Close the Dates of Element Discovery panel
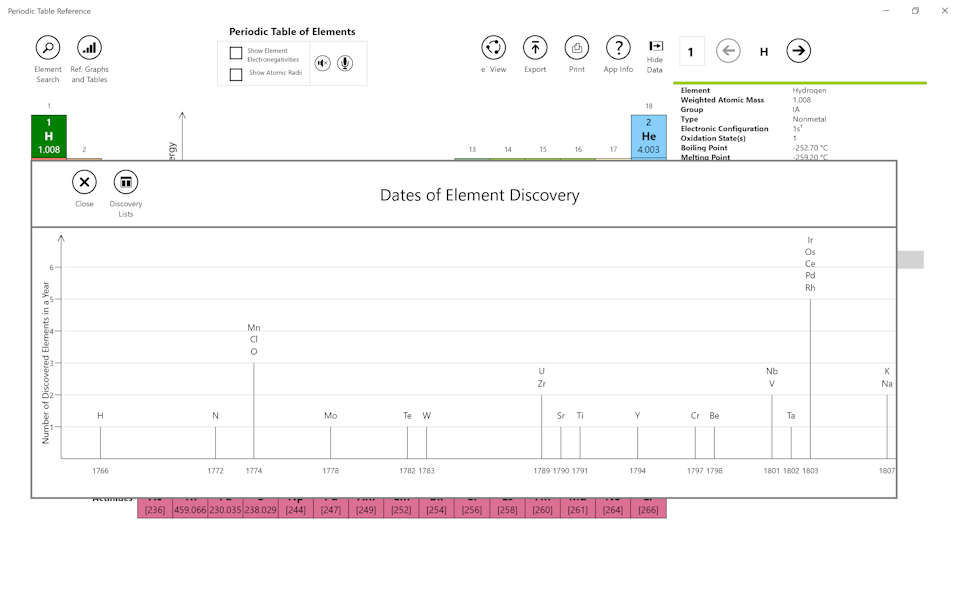This screenshot has height=614, width=960. click(84, 182)
